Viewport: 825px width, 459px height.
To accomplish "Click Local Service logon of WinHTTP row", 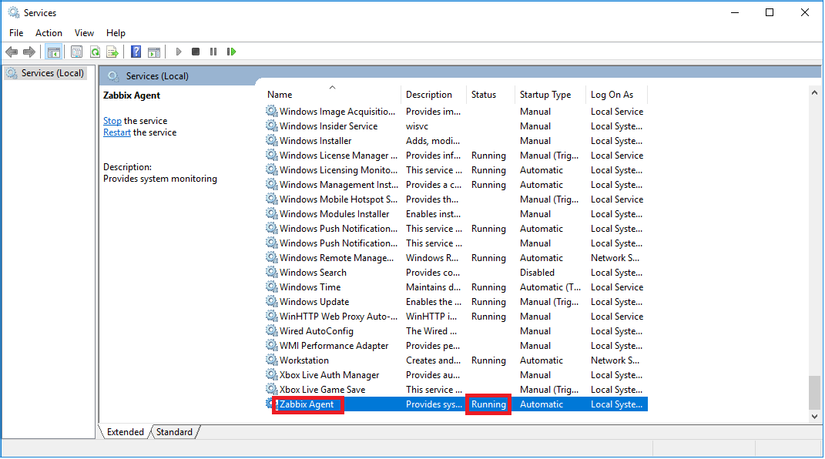I will [617, 316].
